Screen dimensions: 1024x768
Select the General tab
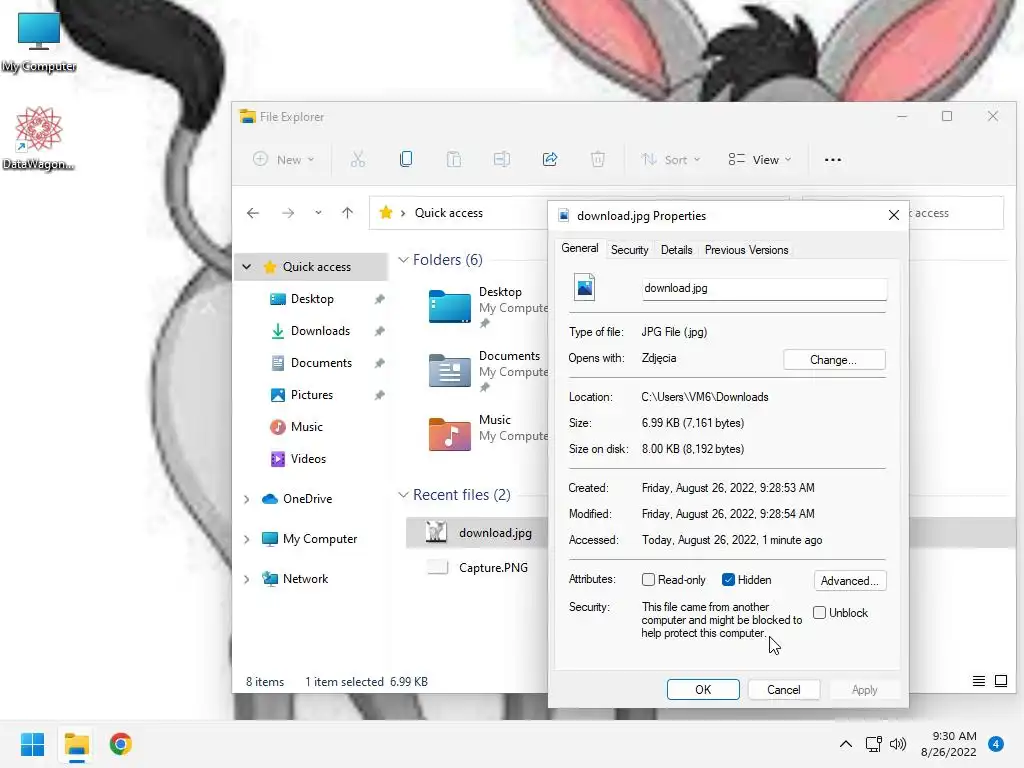tap(579, 248)
